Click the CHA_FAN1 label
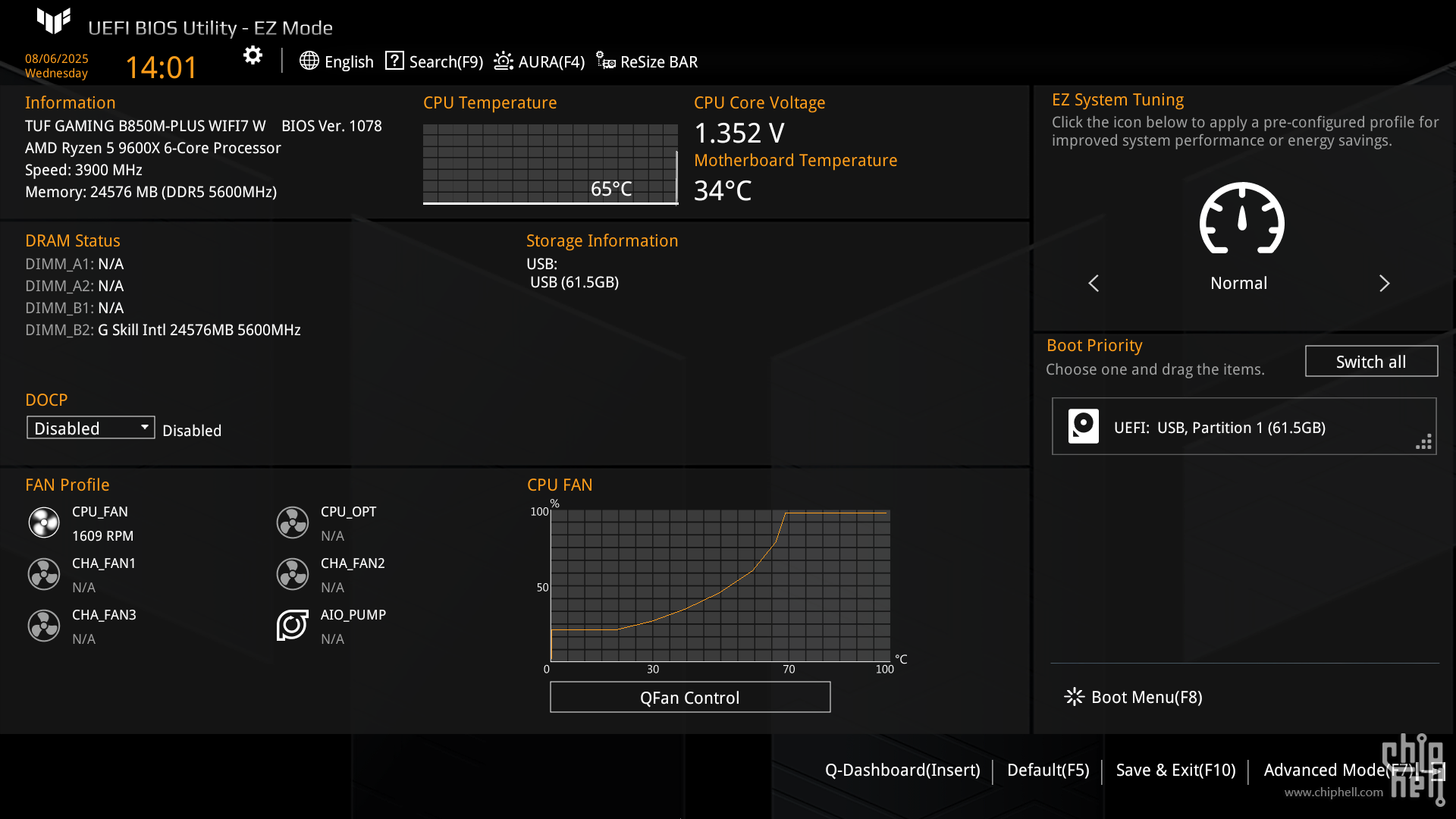 (104, 563)
